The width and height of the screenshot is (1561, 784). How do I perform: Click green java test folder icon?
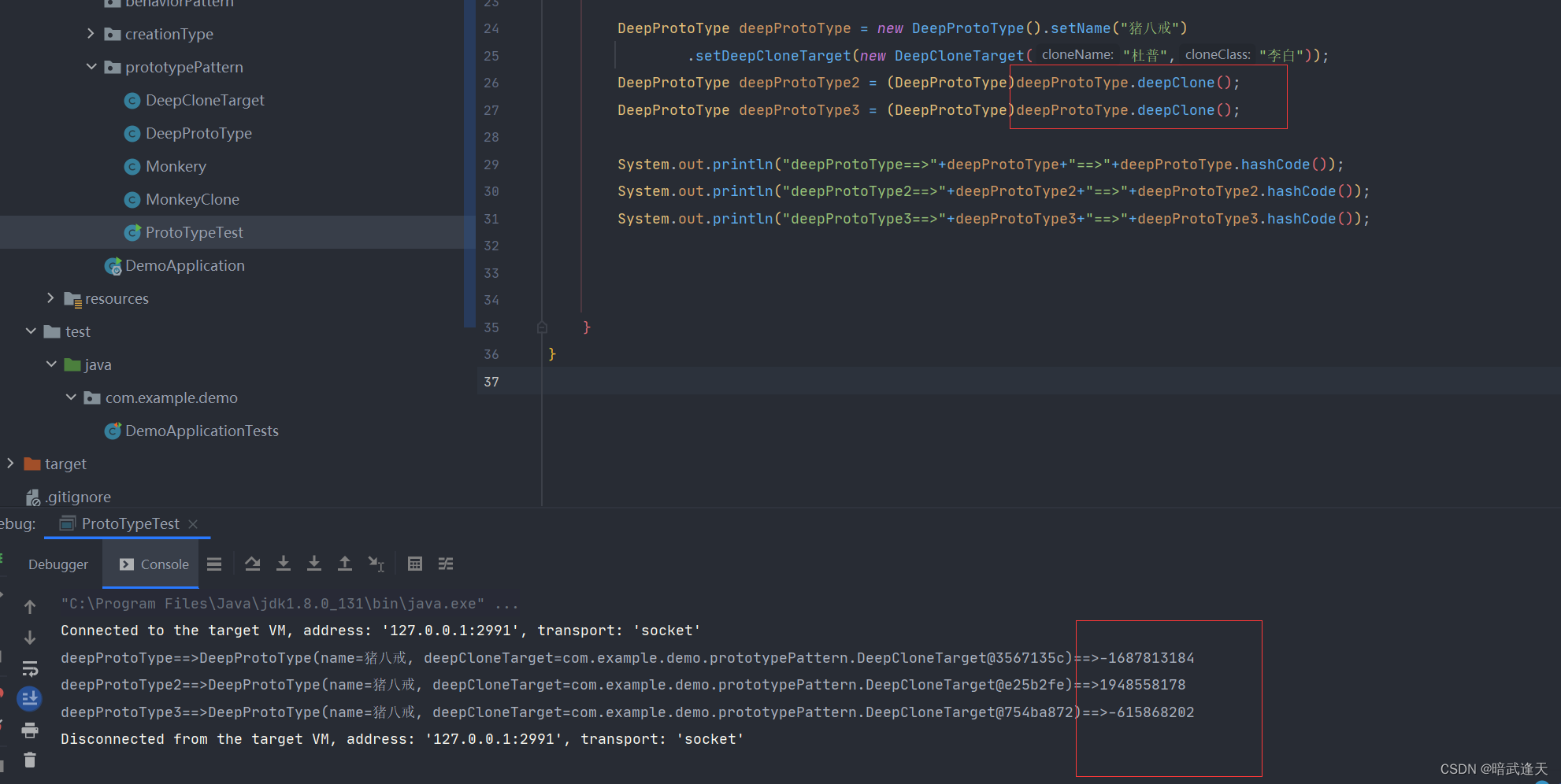[72, 364]
